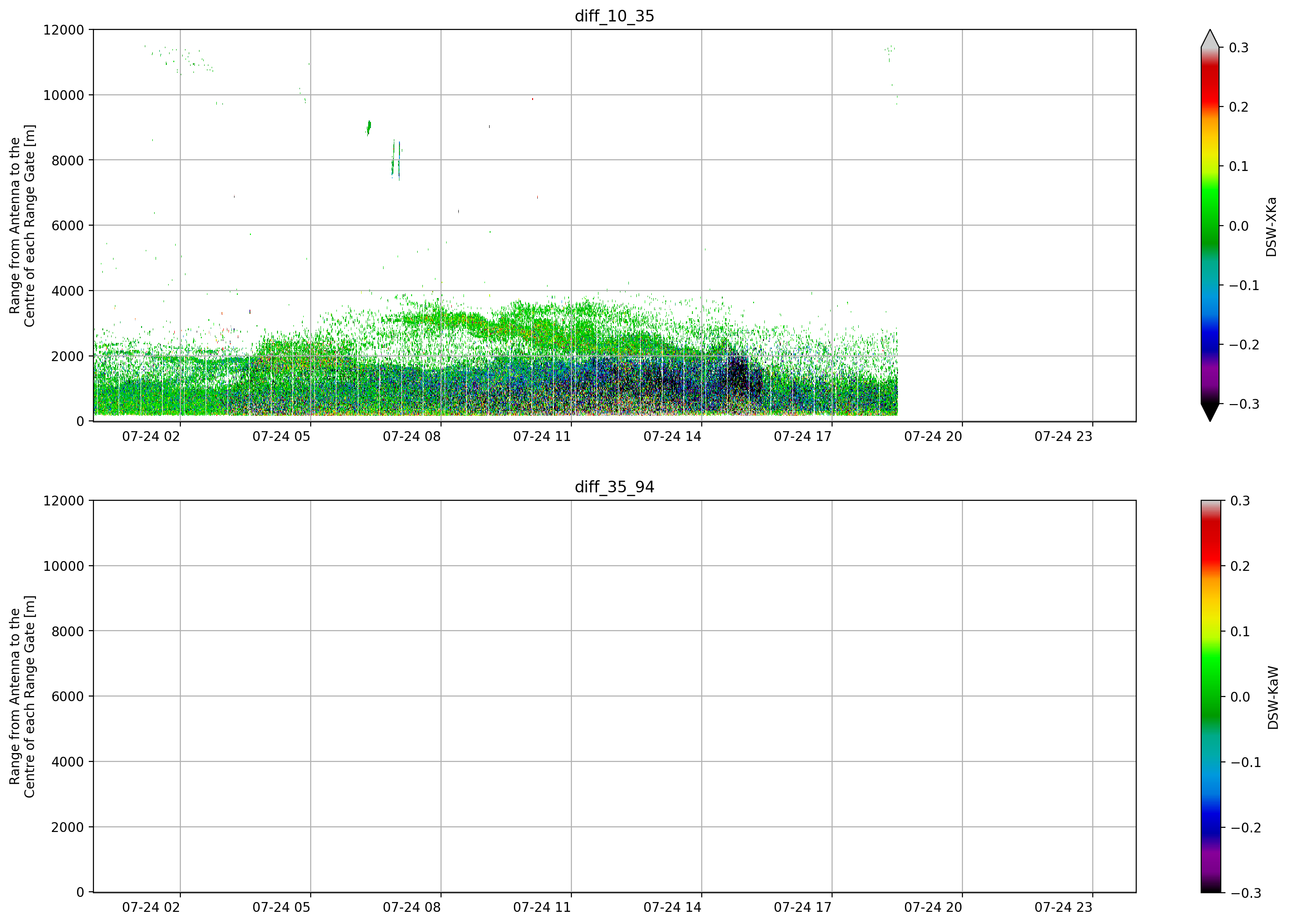Click '07-24 20' tick under diff_10_35 plot
1289x924 pixels.
coord(933,436)
